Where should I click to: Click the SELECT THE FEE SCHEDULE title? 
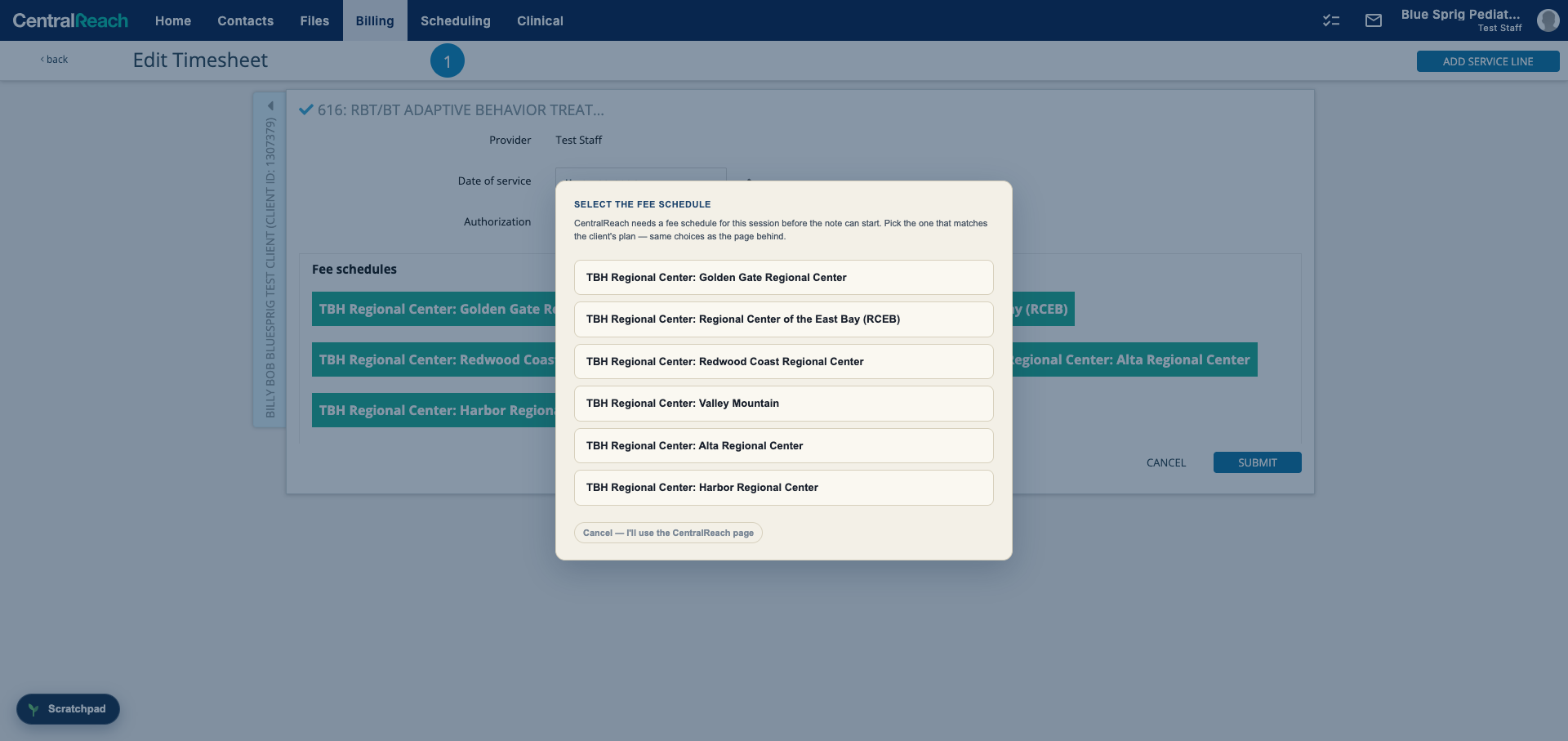(643, 204)
